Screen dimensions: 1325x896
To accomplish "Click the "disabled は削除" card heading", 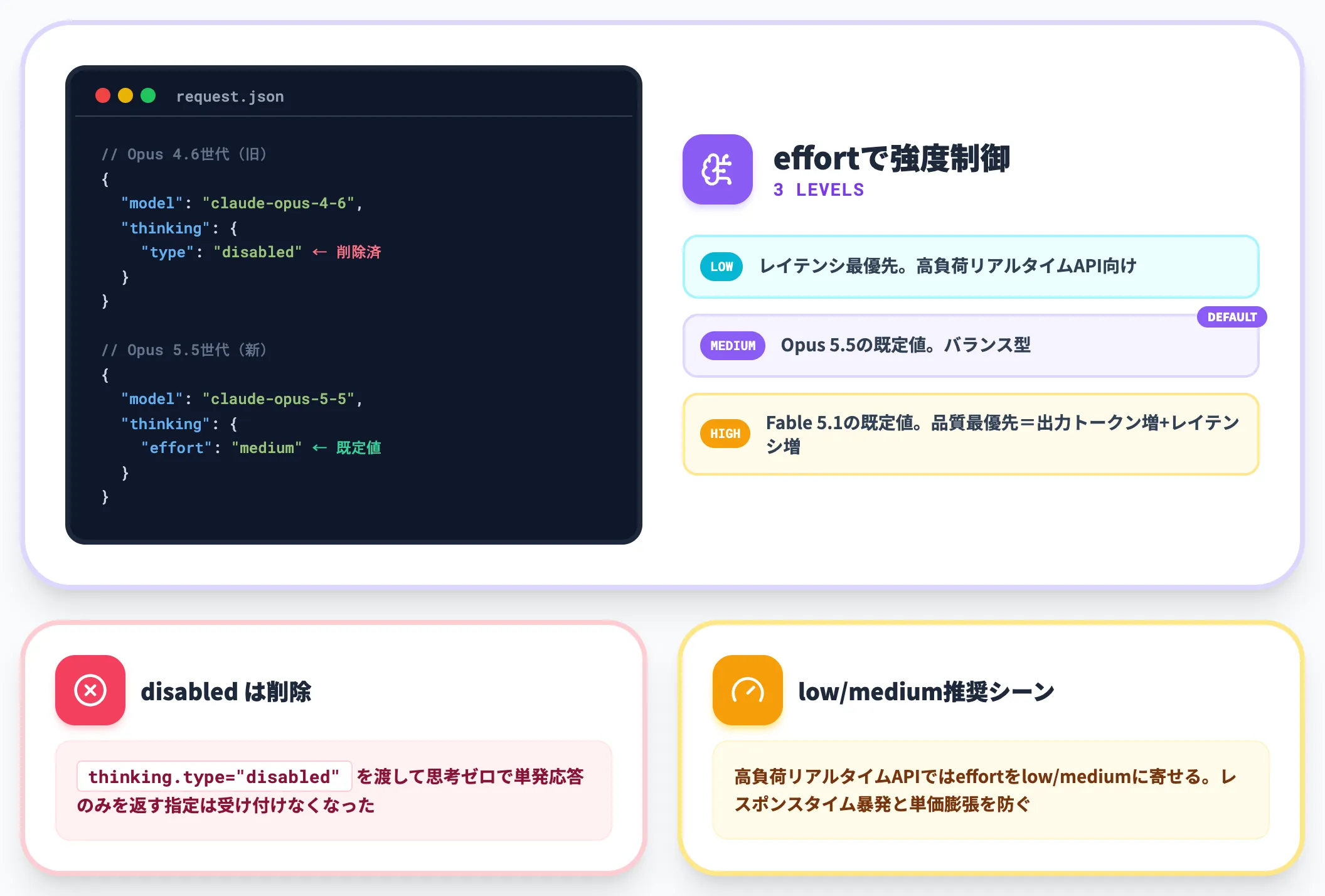I will coord(226,691).
